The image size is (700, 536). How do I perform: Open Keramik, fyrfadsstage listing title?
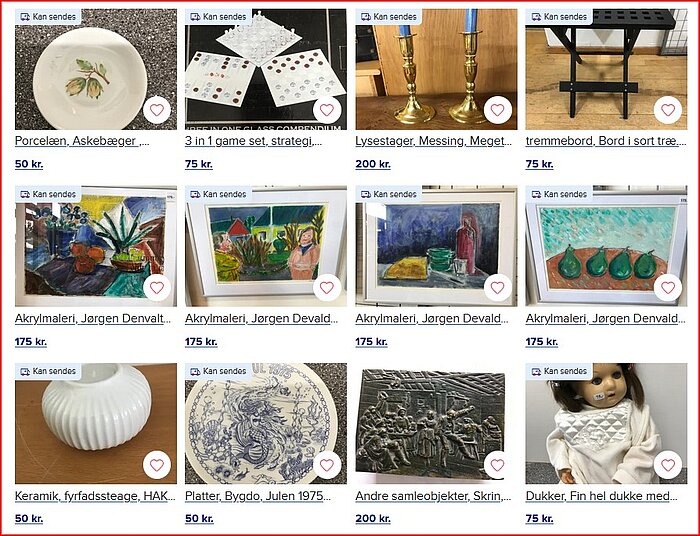click(95, 496)
